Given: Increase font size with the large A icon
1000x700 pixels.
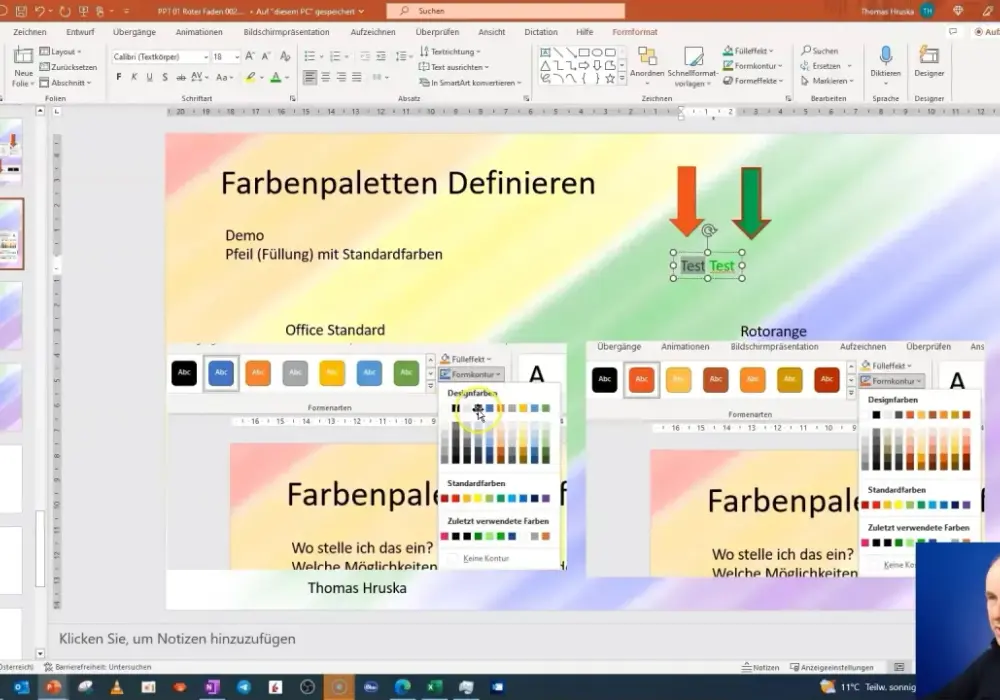Looking at the screenshot, I should coord(250,56).
